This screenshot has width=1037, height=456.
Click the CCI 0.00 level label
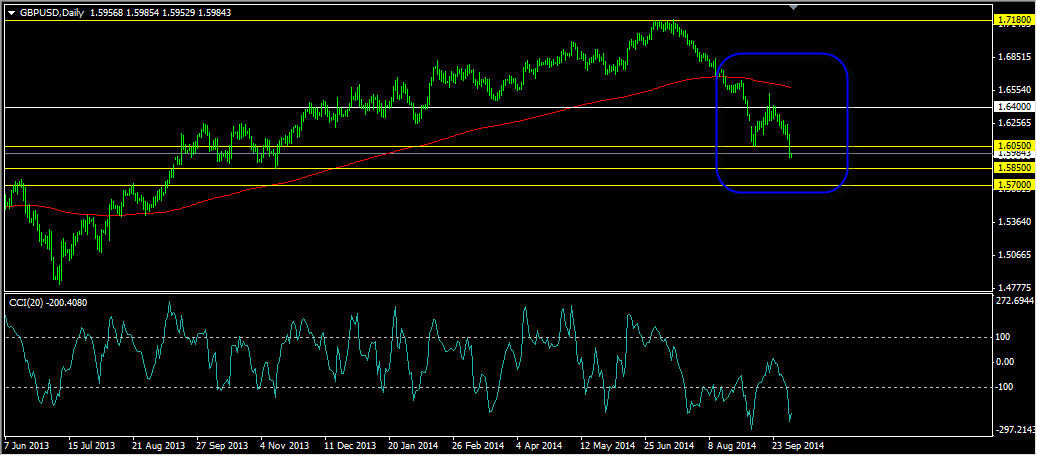1006,362
